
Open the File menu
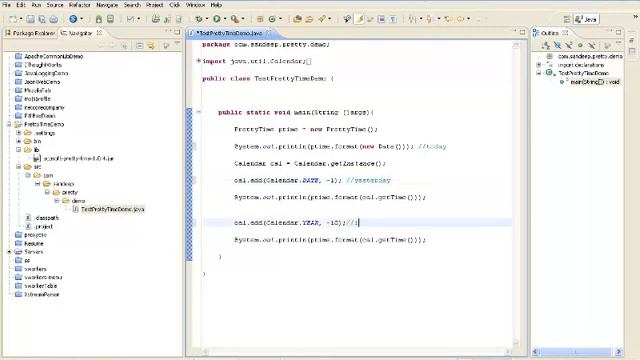(x=7, y=5)
